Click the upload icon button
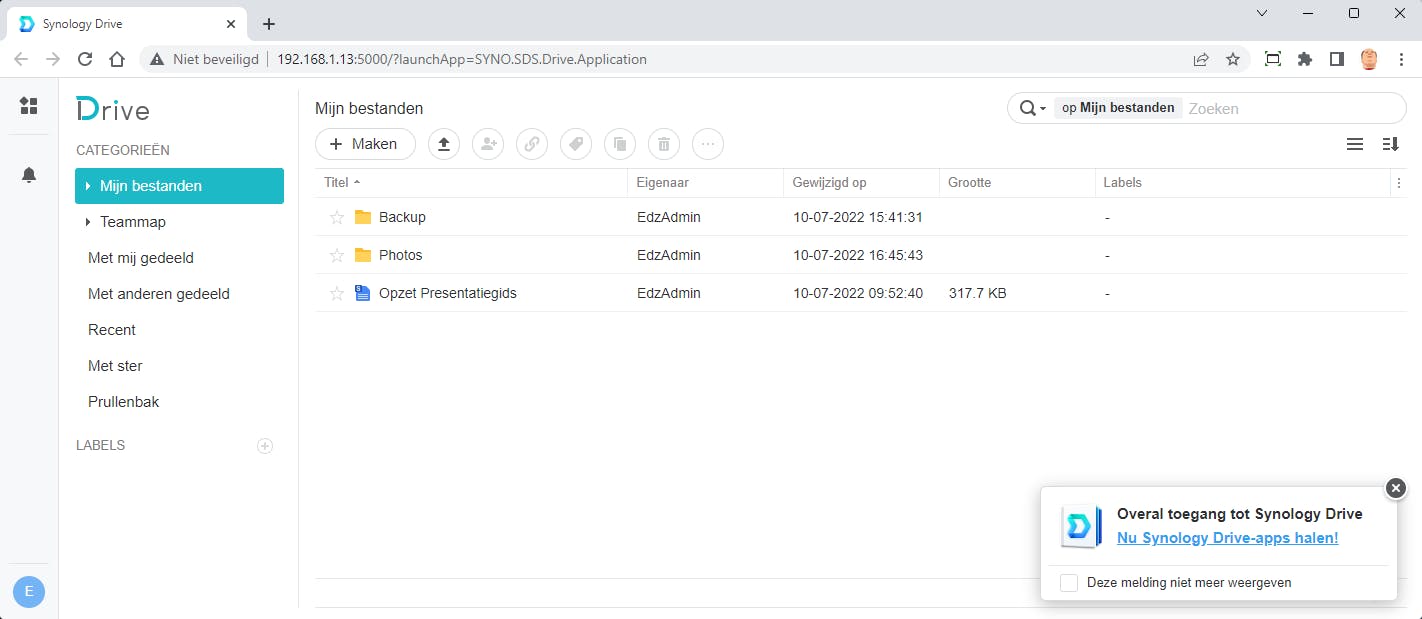This screenshot has height=619, width=1422. pos(444,144)
